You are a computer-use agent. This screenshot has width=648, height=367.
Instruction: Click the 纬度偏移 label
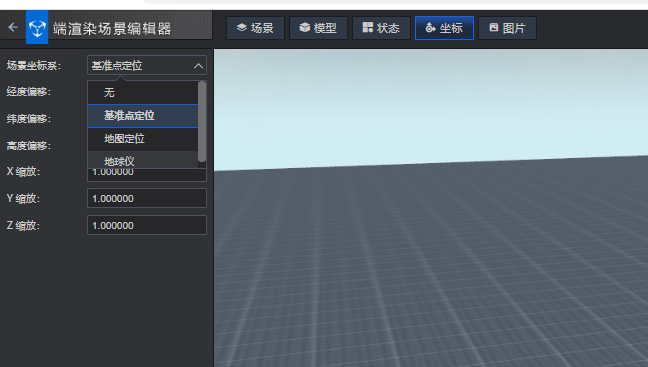pyautogui.click(x=29, y=119)
